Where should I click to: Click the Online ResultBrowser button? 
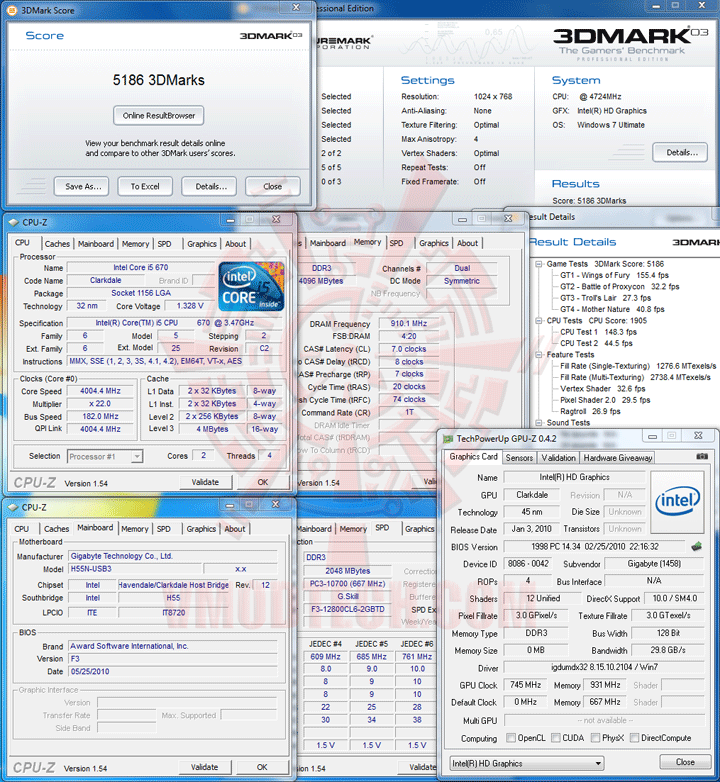159,116
